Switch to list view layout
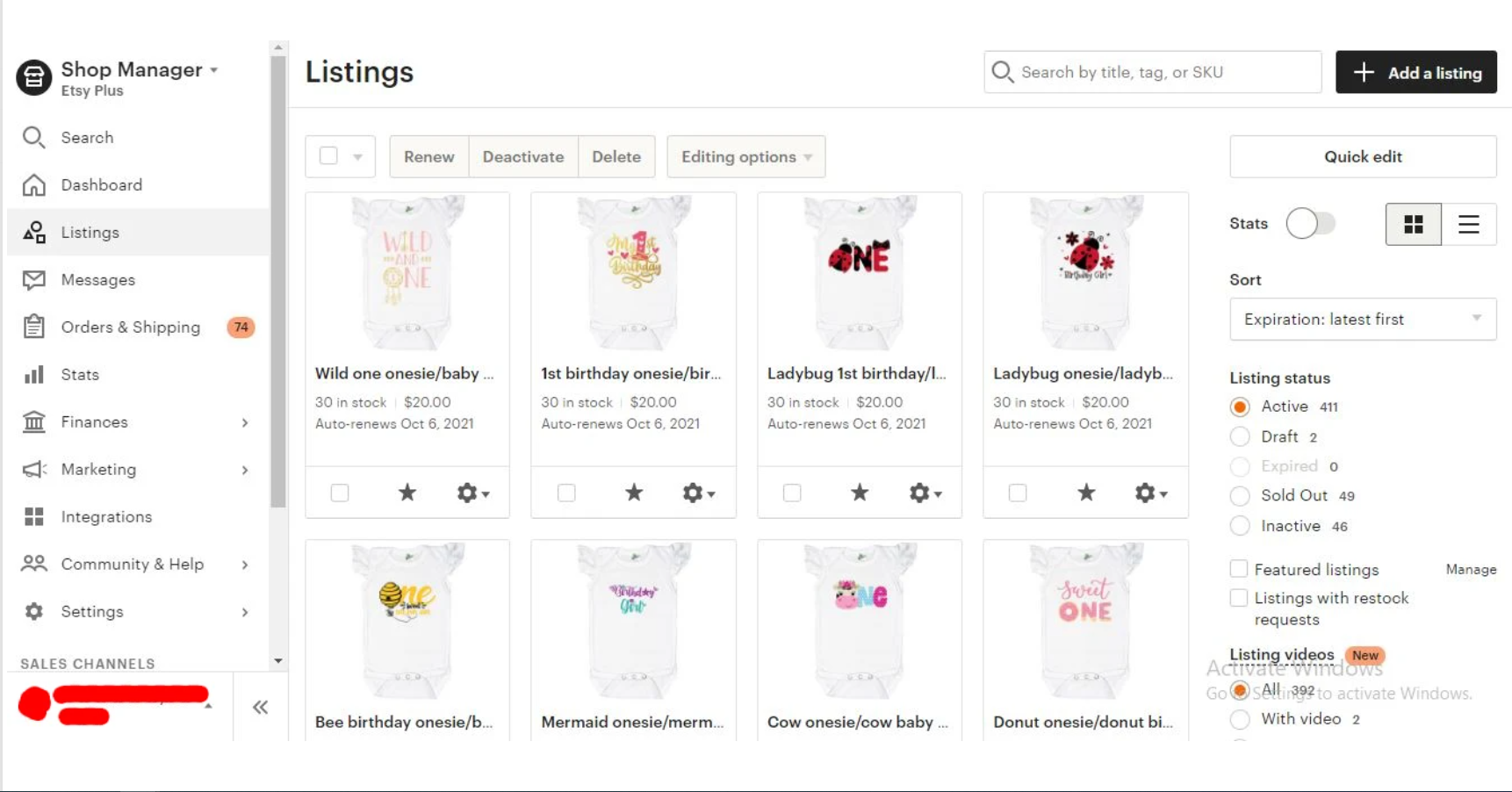The height and width of the screenshot is (792, 1512). pyautogui.click(x=1468, y=224)
